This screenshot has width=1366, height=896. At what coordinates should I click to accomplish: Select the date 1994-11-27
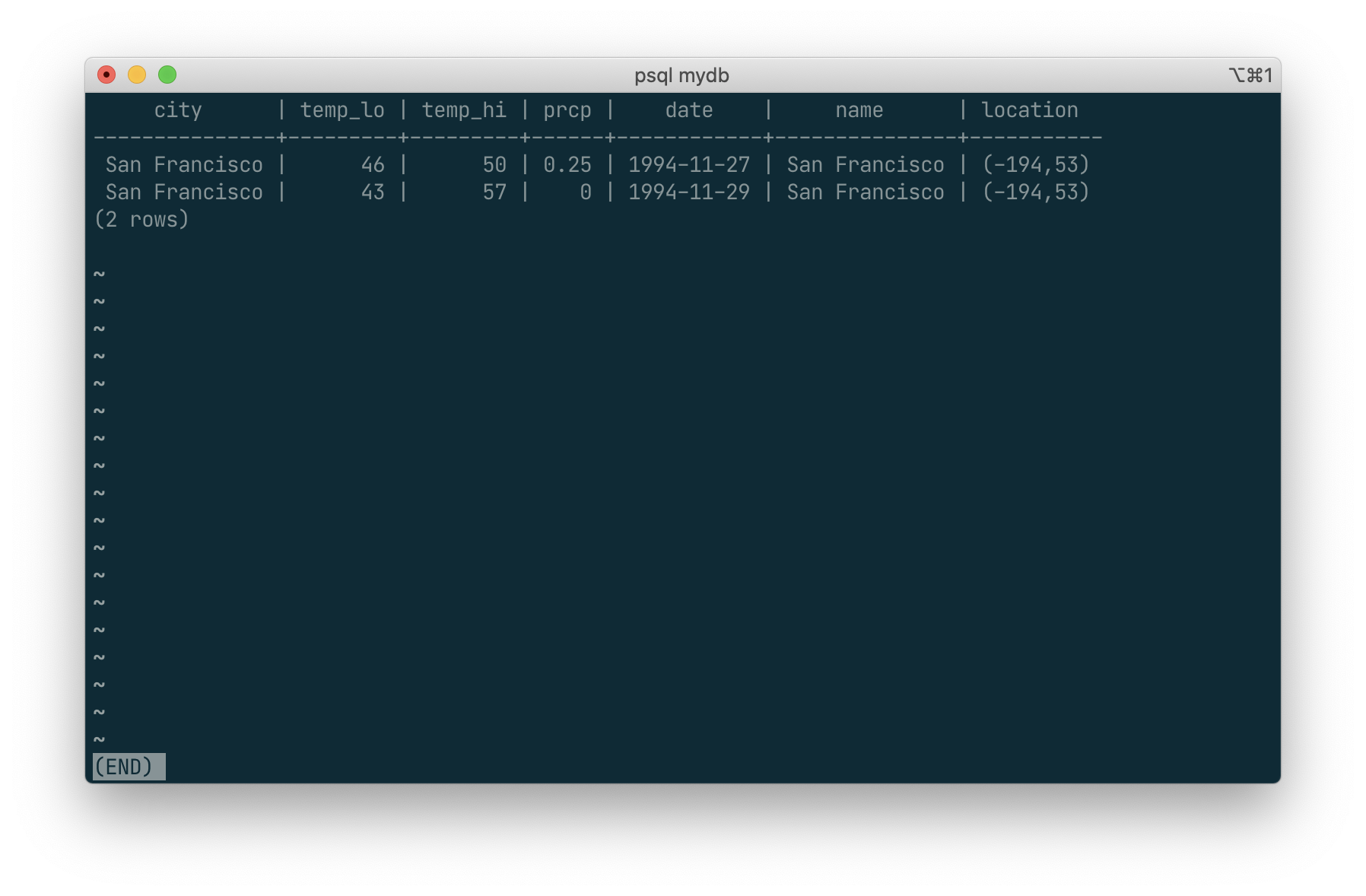(689, 165)
